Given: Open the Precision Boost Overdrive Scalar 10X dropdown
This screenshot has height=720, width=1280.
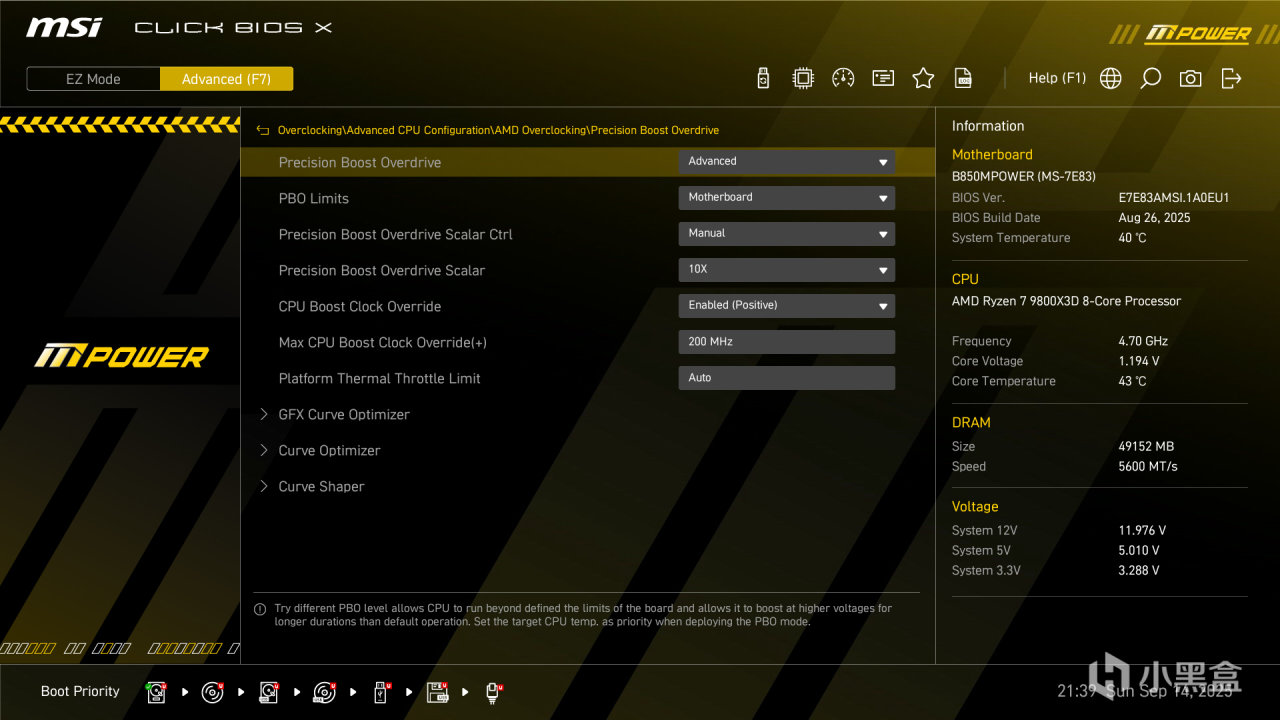Looking at the screenshot, I should tap(787, 269).
